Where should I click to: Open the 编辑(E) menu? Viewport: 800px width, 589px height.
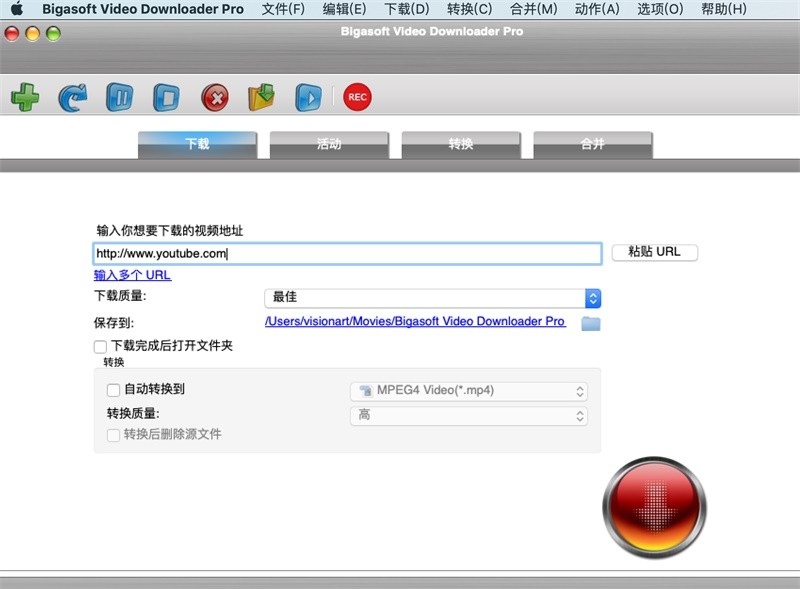(344, 9)
